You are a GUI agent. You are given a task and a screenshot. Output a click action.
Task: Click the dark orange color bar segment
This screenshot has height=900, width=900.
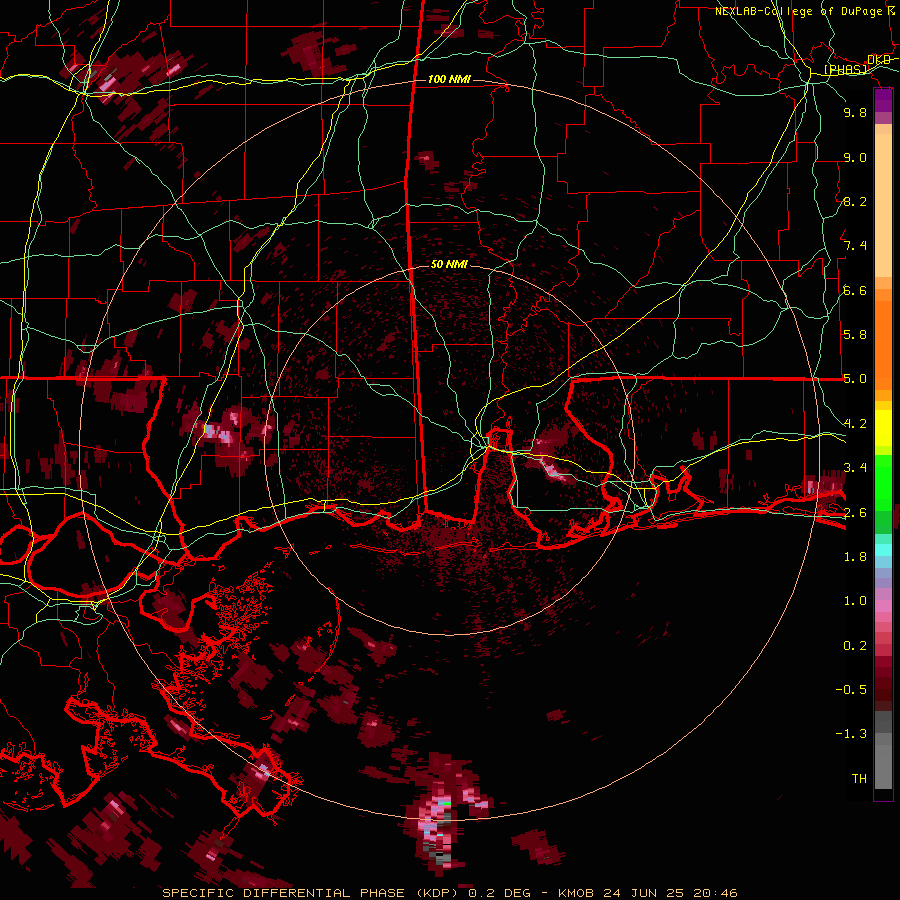[x=883, y=345]
